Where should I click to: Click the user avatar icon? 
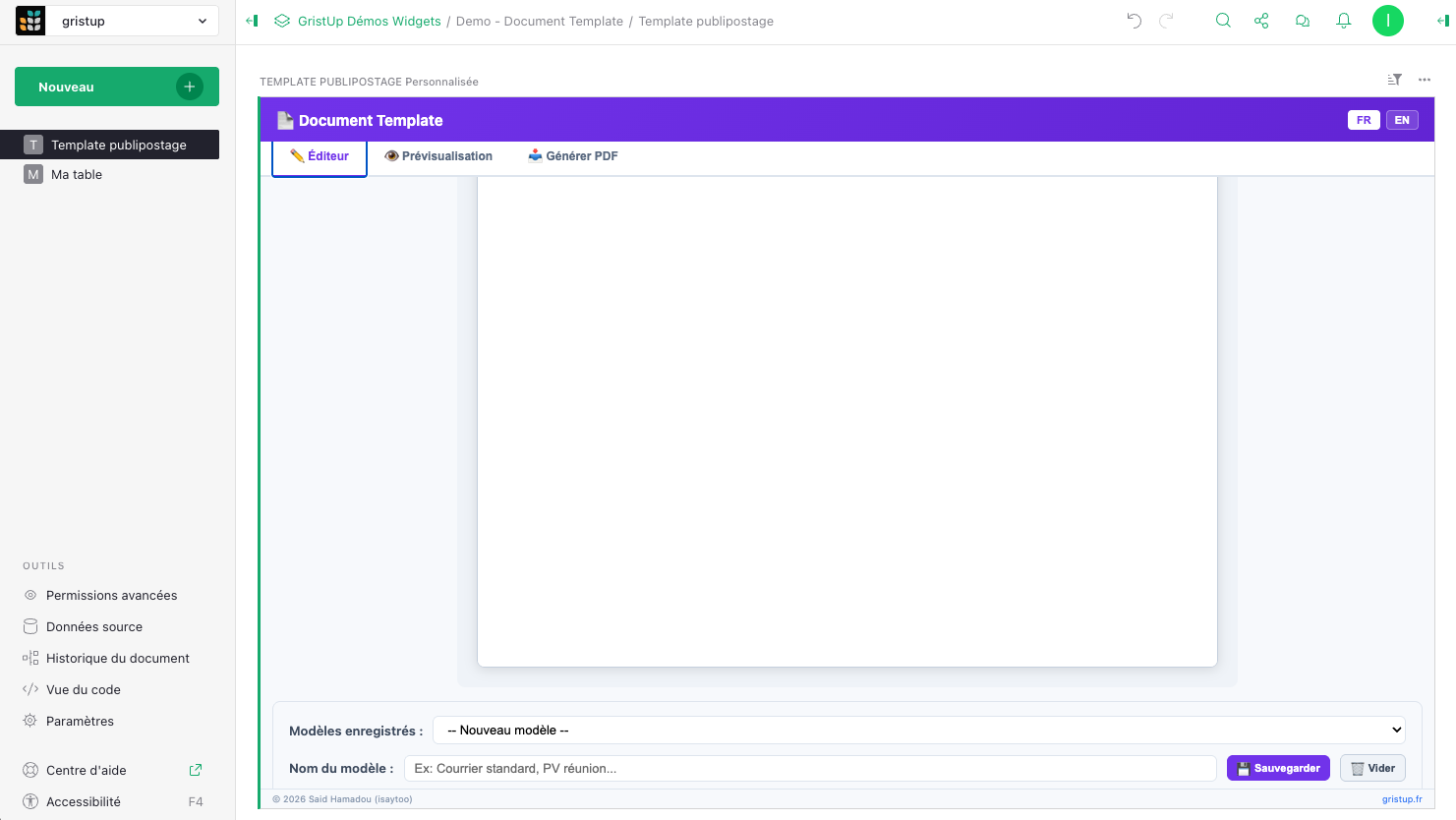pyautogui.click(x=1387, y=21)
